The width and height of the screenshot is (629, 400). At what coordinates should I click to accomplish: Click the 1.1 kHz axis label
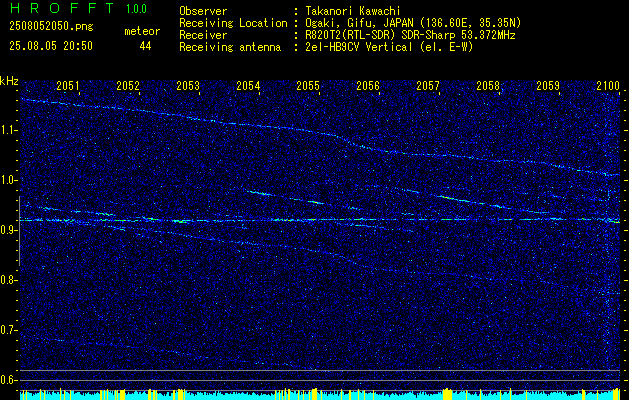pos(9,130)
